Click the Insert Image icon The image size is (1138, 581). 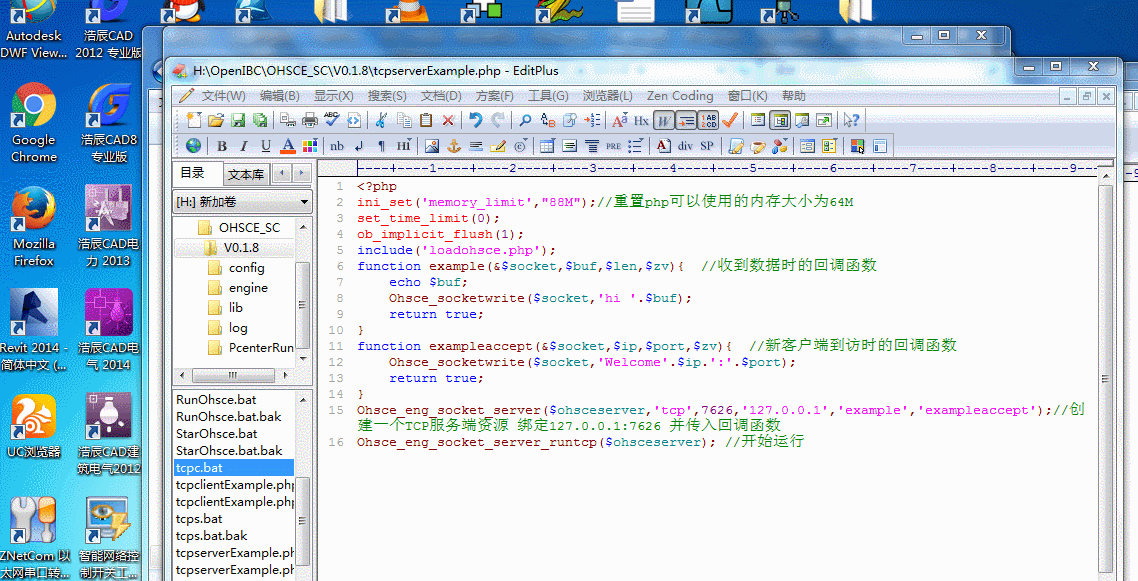[x=433, y=145]
